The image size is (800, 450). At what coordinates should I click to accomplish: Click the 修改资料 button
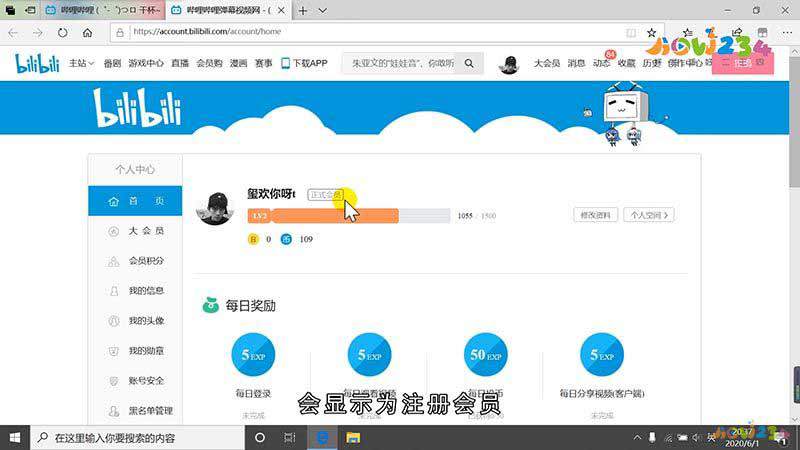pyautogui.click(x=595, y=215)
